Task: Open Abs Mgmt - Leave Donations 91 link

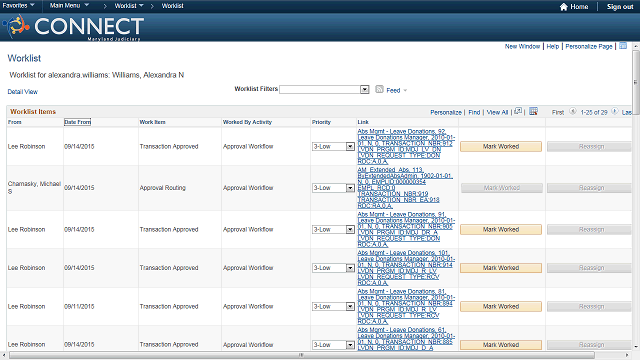Action: tap(406, 229)
